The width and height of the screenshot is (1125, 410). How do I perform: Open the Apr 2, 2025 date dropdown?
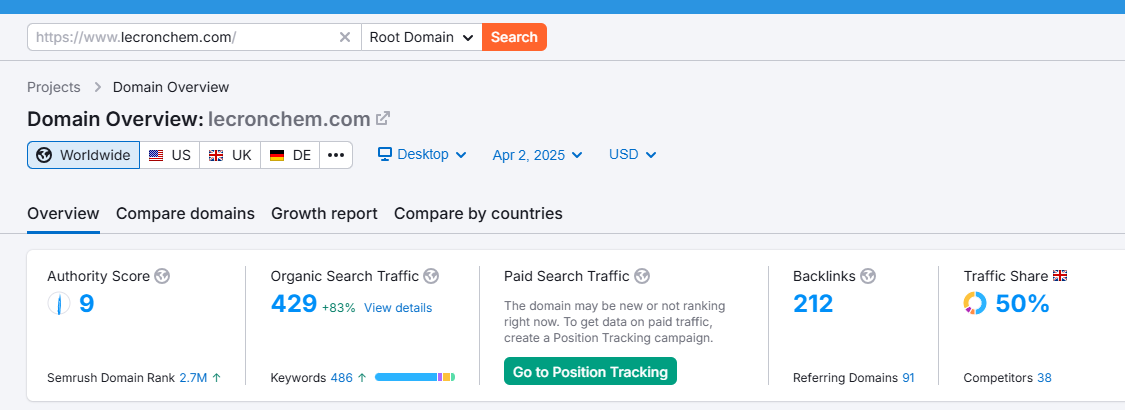(537, 155)
